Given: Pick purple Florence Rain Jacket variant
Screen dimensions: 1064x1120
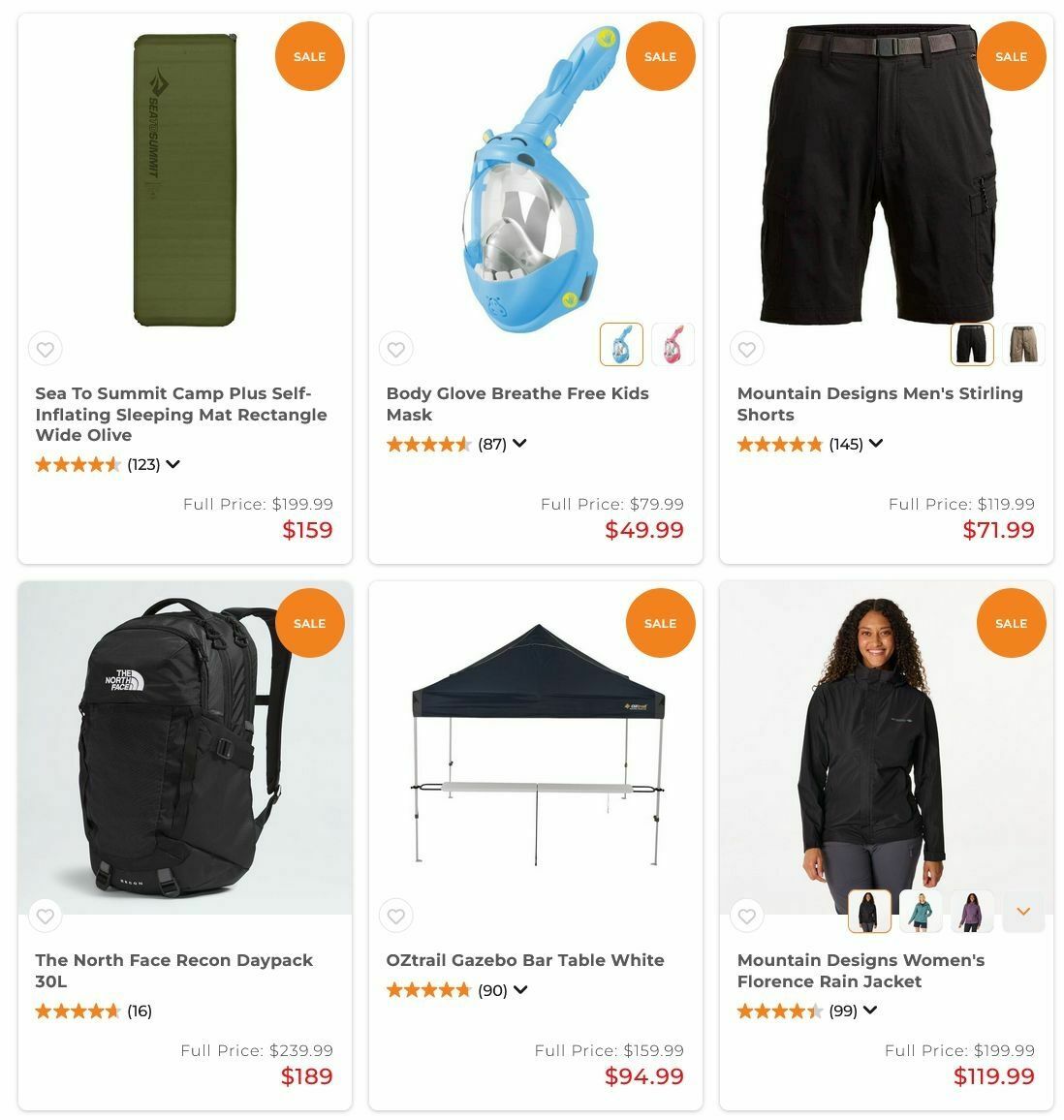Looking at the screenshot, I should pos(972,912).
